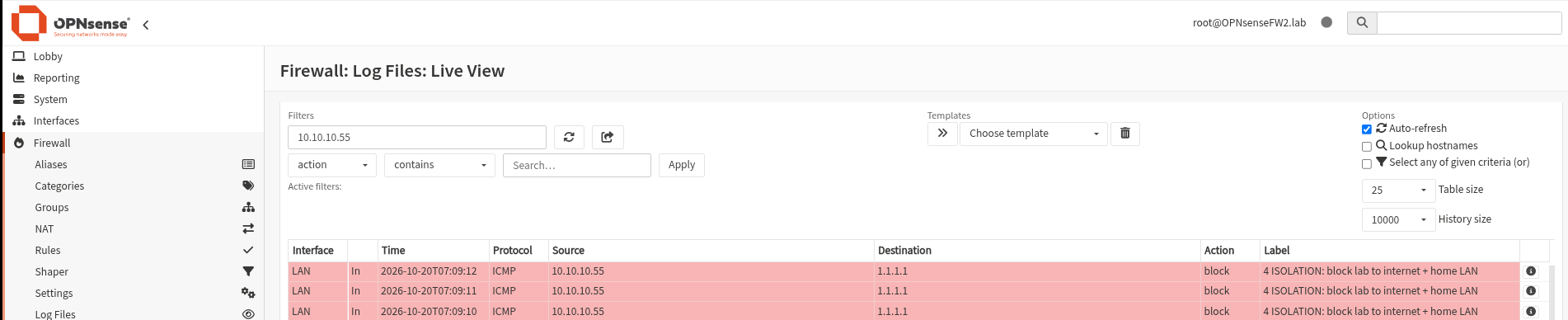Click the refresh filter icon button
Viewport: 1568px width, 320px height.
[569, 137]
